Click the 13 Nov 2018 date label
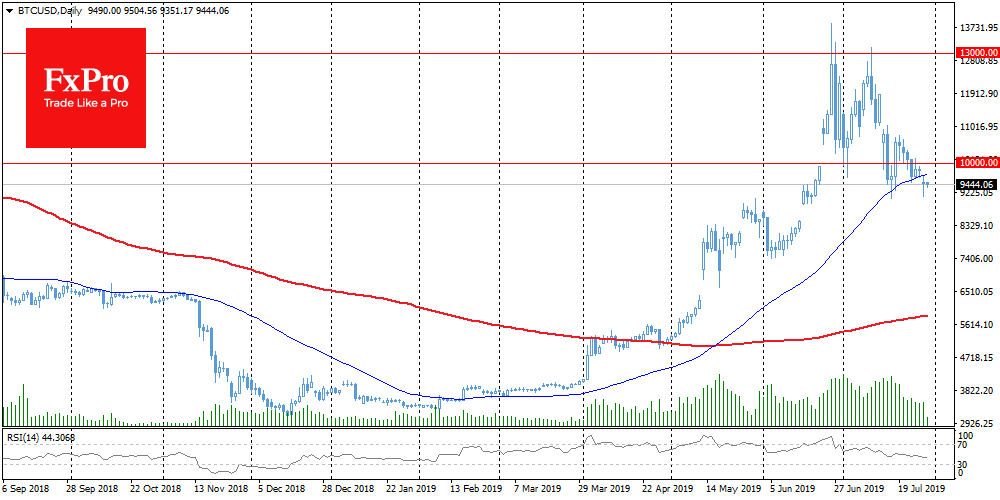The height and width of the screenshot is (500, 1000). [x=219, y=491]
